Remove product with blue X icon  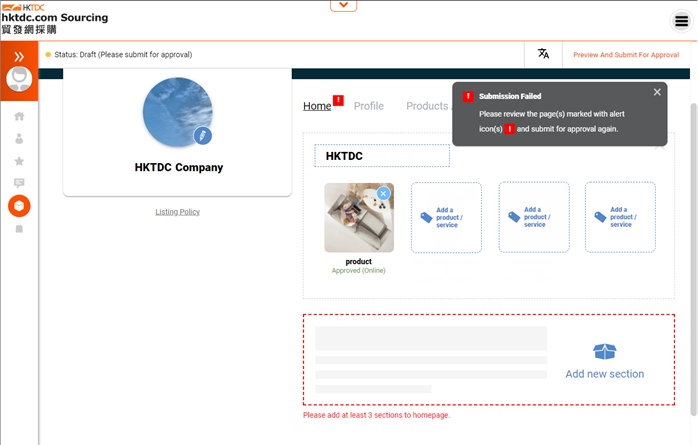coord(383,193)
